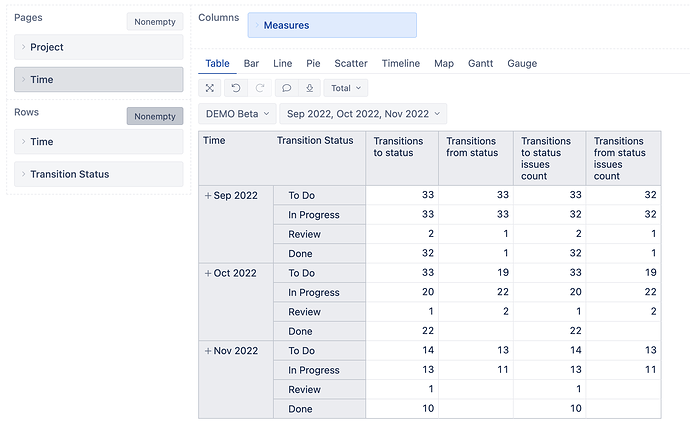Click the redo arrow icon
This screenshot has height=441, width=690.
[x=260, y=88]
